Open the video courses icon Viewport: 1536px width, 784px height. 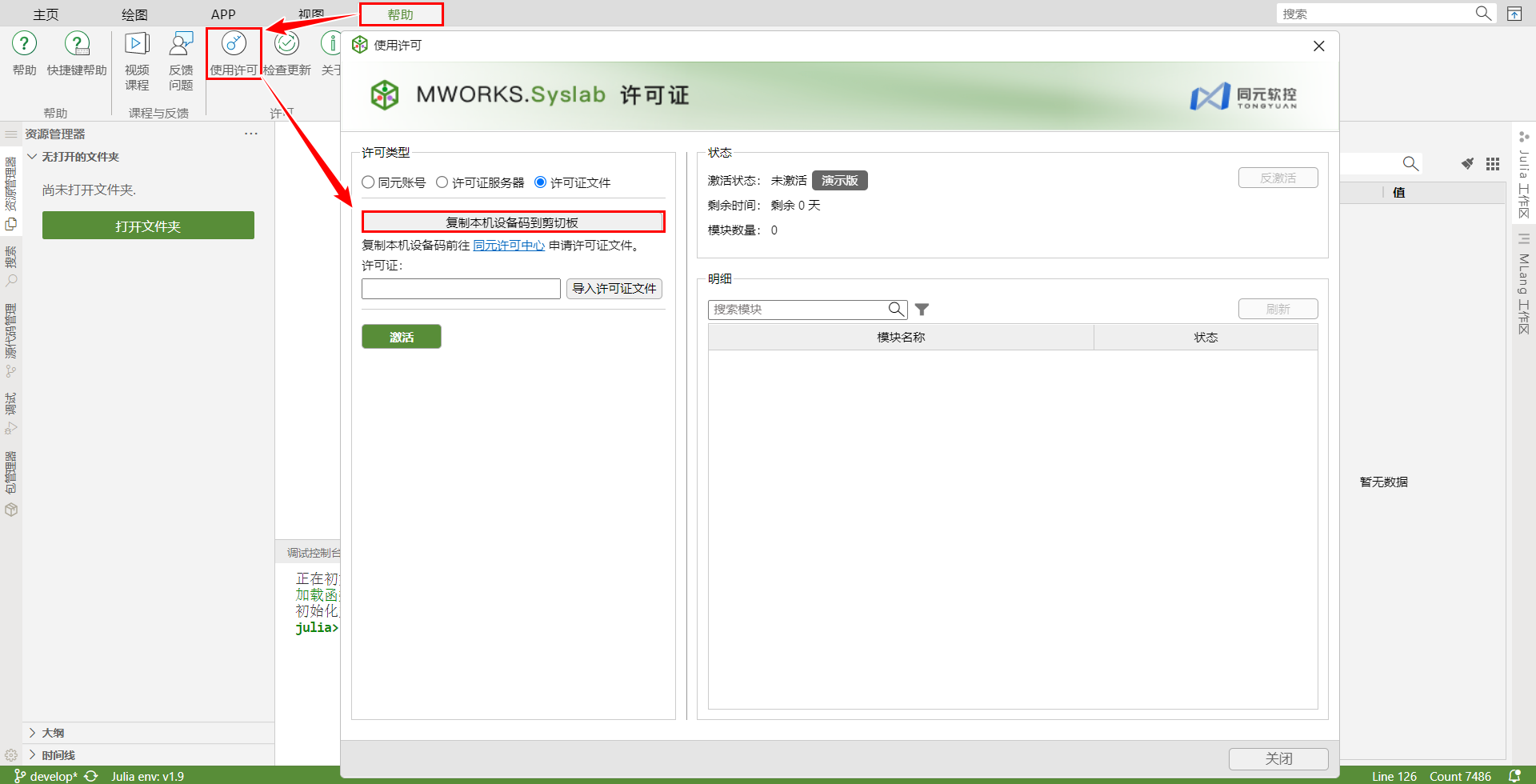137,44
